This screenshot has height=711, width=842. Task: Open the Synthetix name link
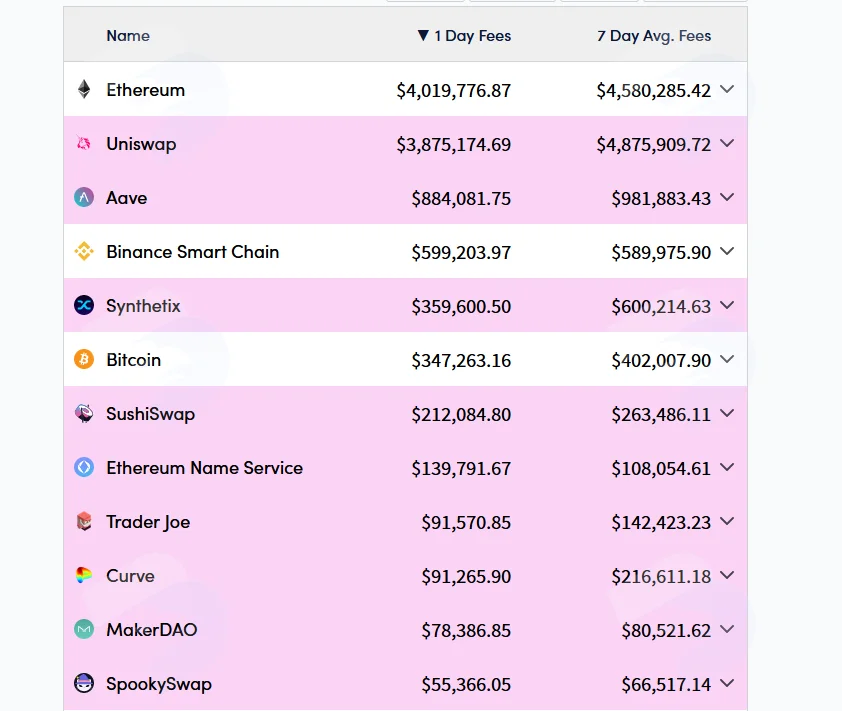click(143, 306)
